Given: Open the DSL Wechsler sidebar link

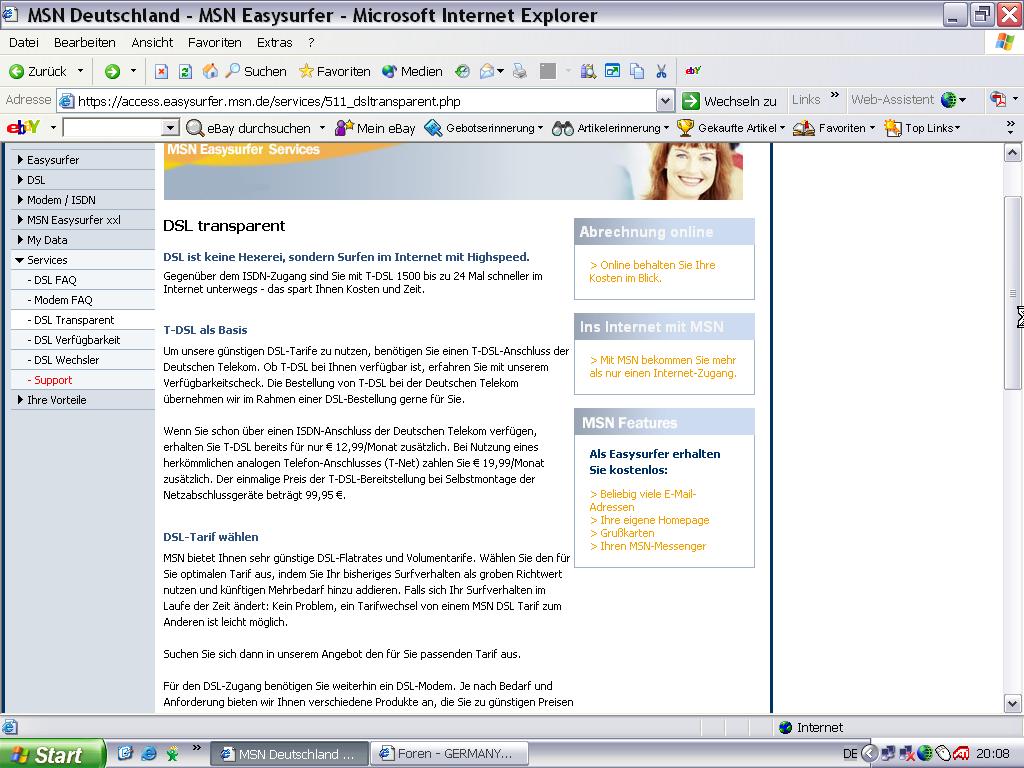Looking at the screenshot, I should (x=67, y=360).
